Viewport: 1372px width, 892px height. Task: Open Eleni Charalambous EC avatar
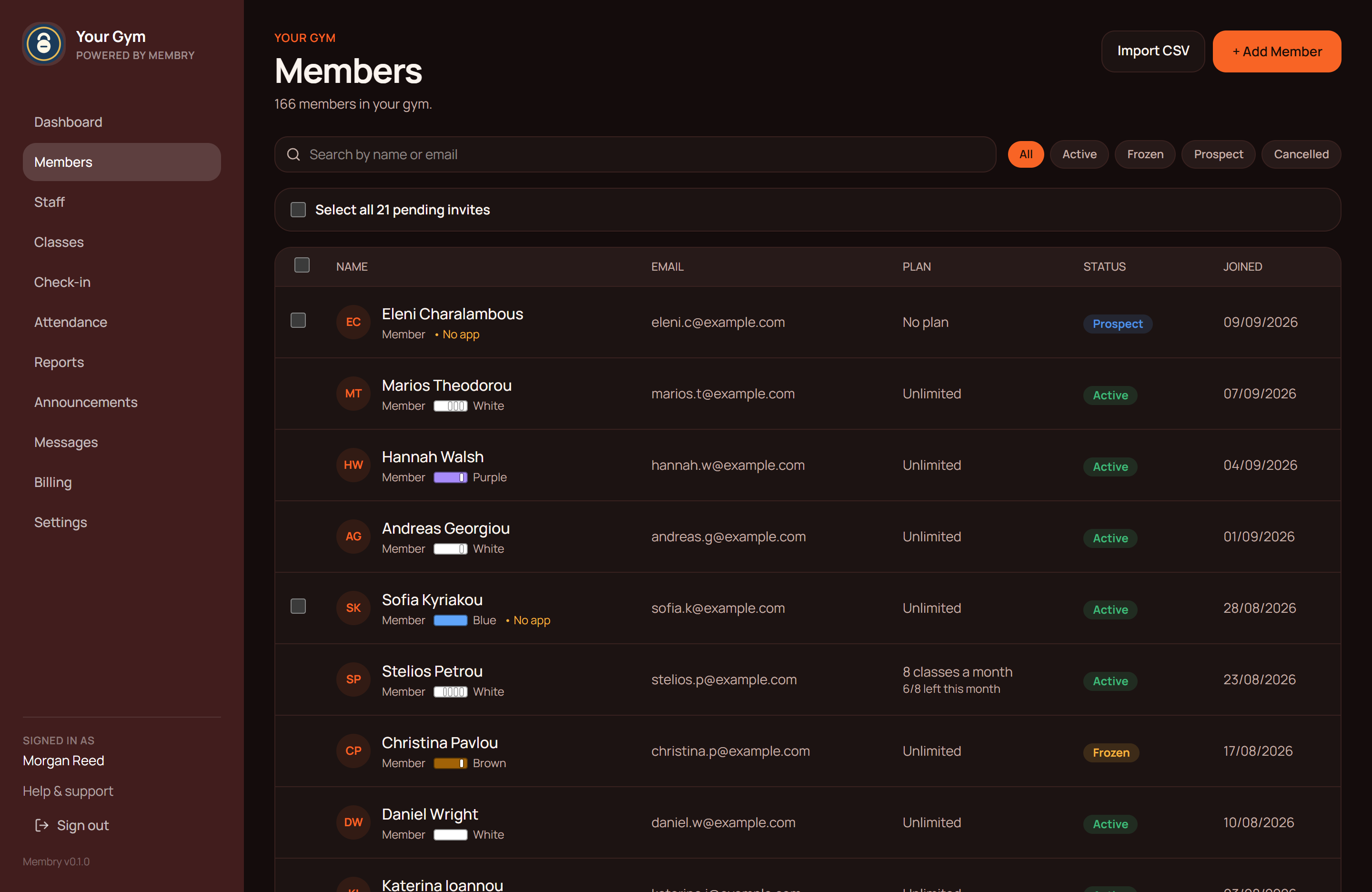(353, 322)
